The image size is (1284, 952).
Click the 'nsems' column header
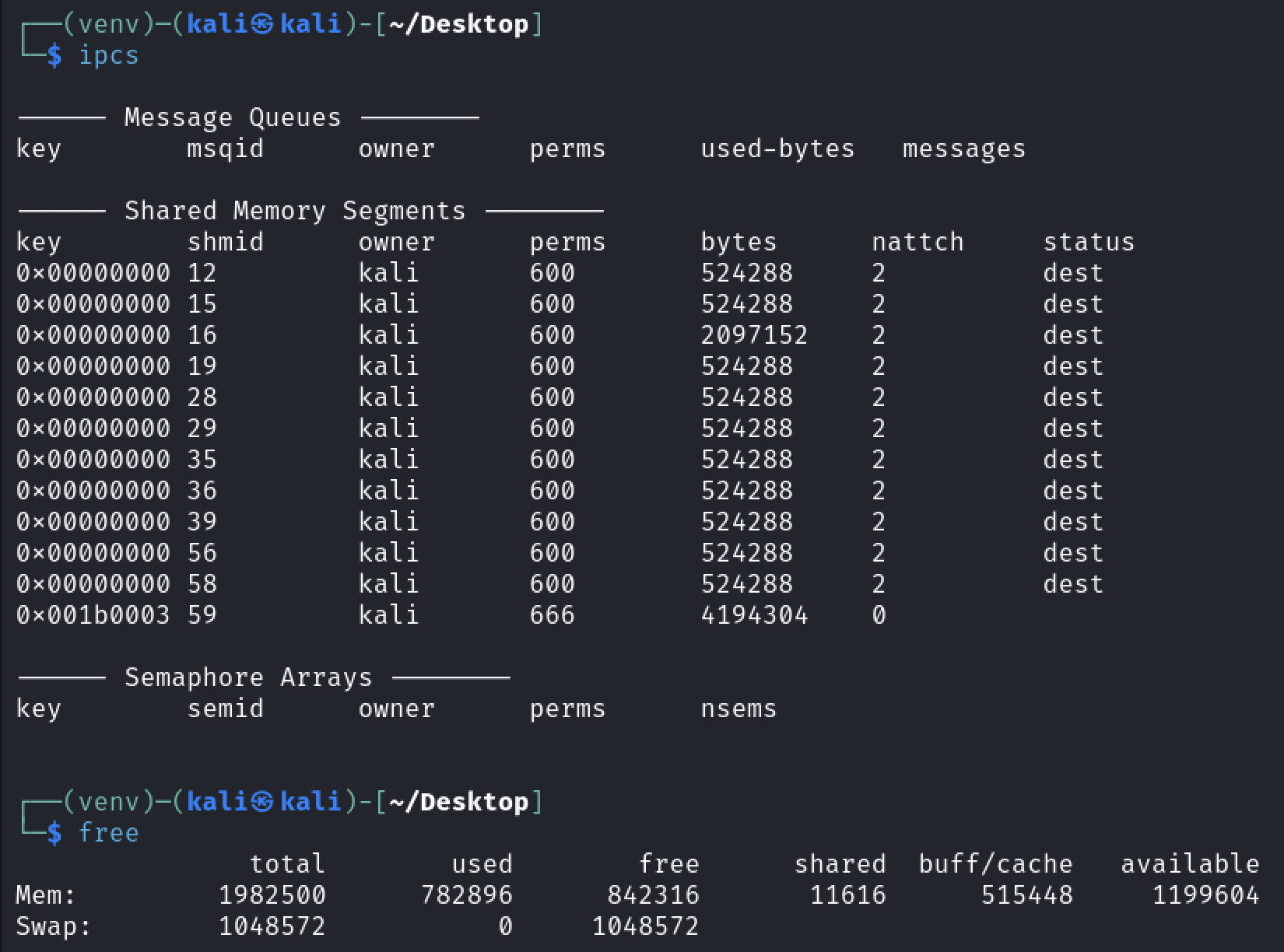pyautogui.click(x=739, y=709)
